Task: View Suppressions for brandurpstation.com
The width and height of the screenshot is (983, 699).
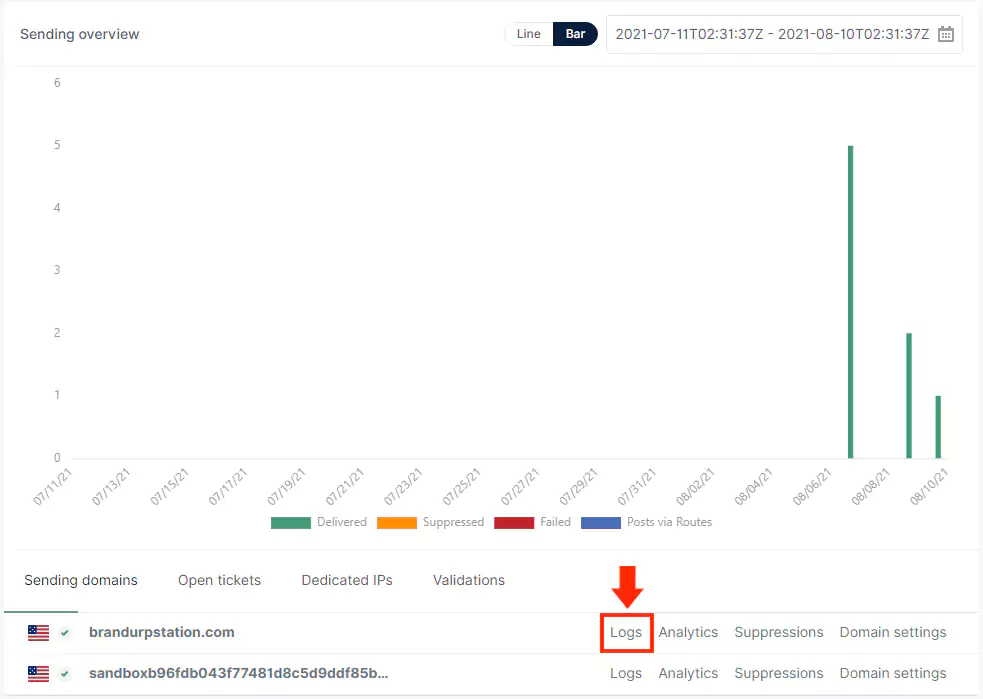Action: coord(779,633)
